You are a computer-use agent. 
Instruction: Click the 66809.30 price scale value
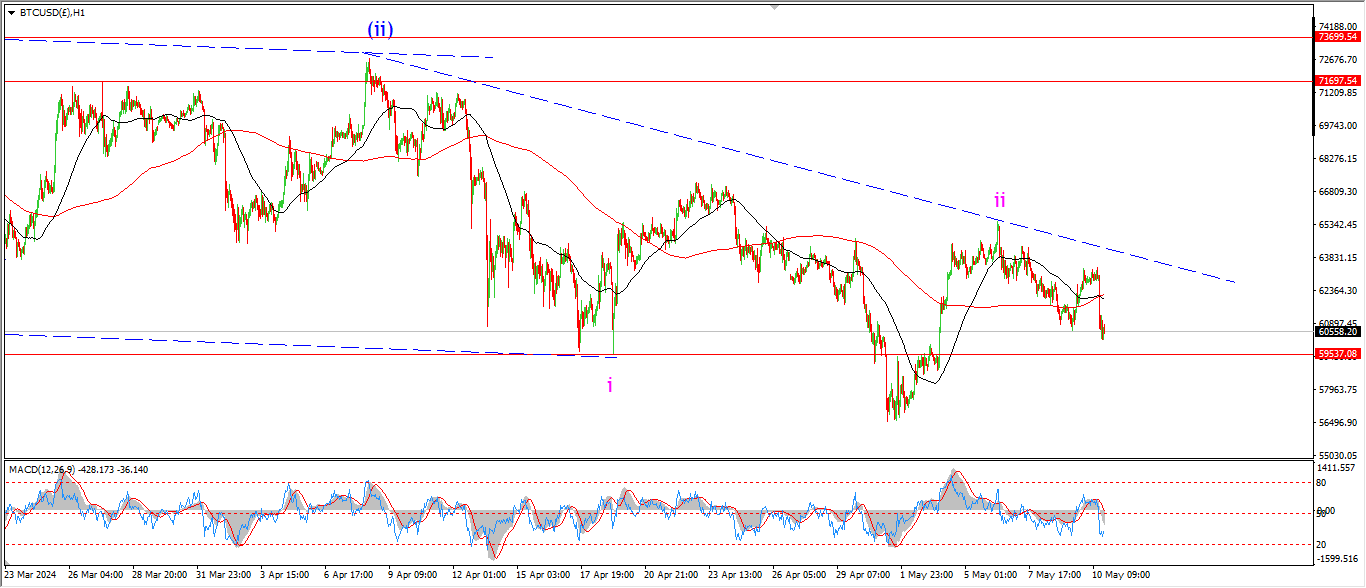coord(1339,192)
